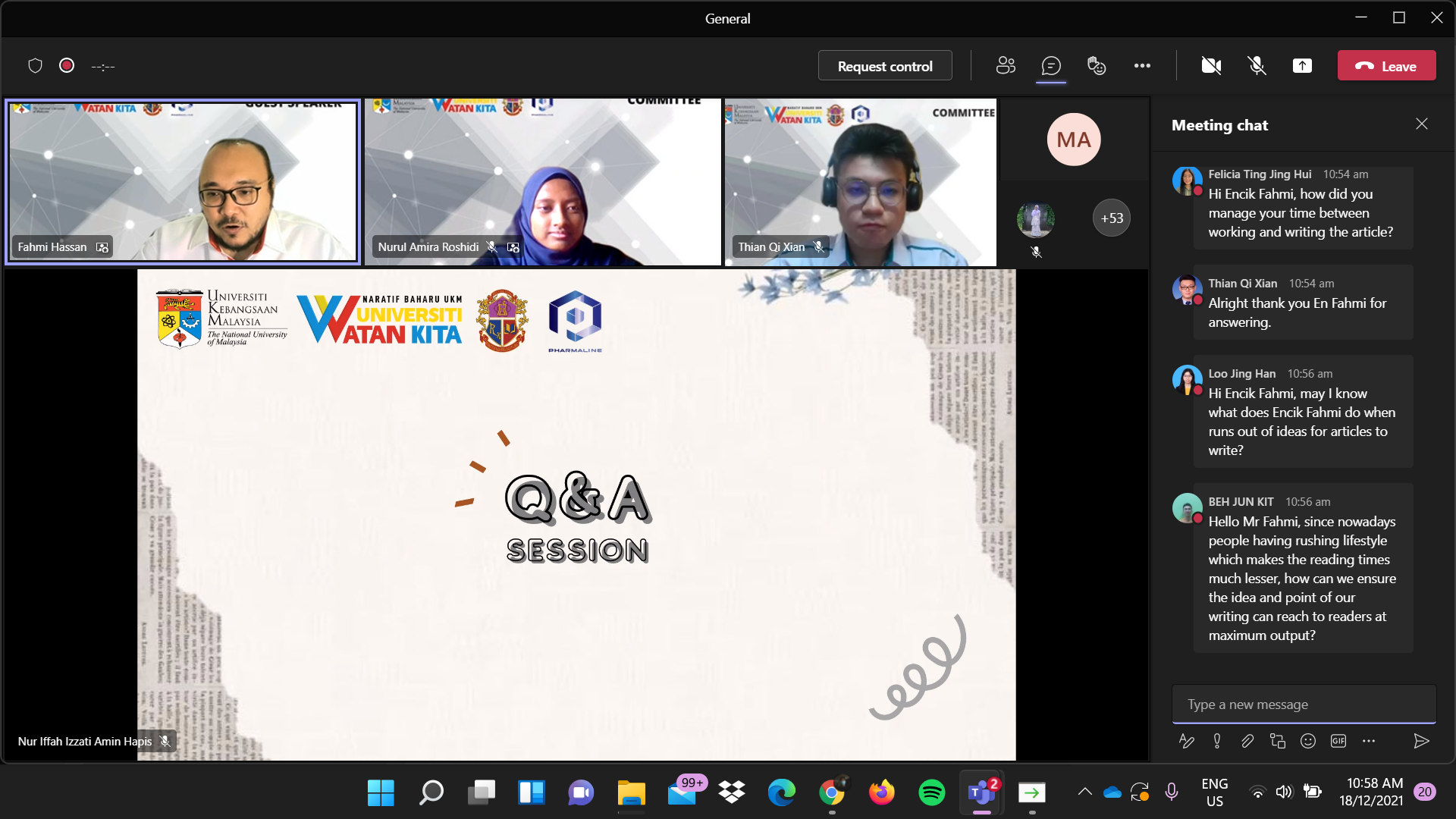Click the share content icon

[x=1302, y=66]
